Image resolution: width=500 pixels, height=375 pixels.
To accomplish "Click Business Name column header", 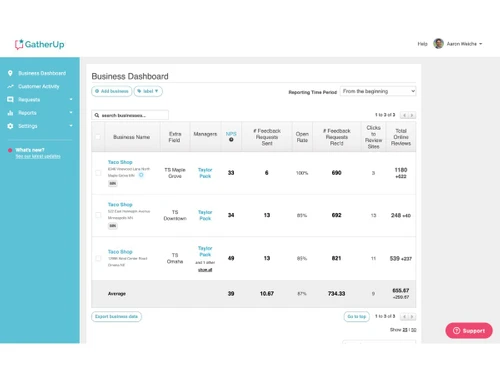I will tap(131, 137).
